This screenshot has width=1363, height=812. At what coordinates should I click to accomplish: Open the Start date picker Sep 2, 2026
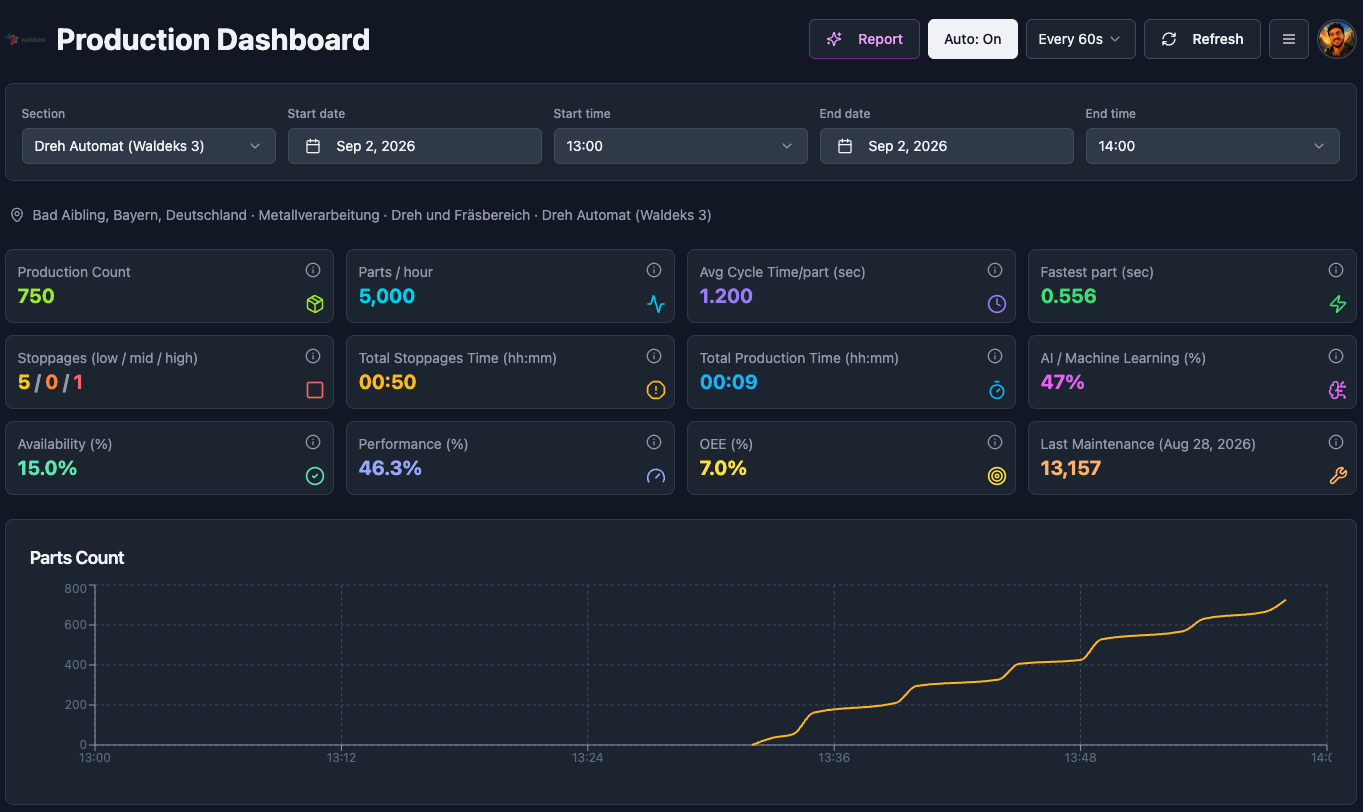coord(415,146)
